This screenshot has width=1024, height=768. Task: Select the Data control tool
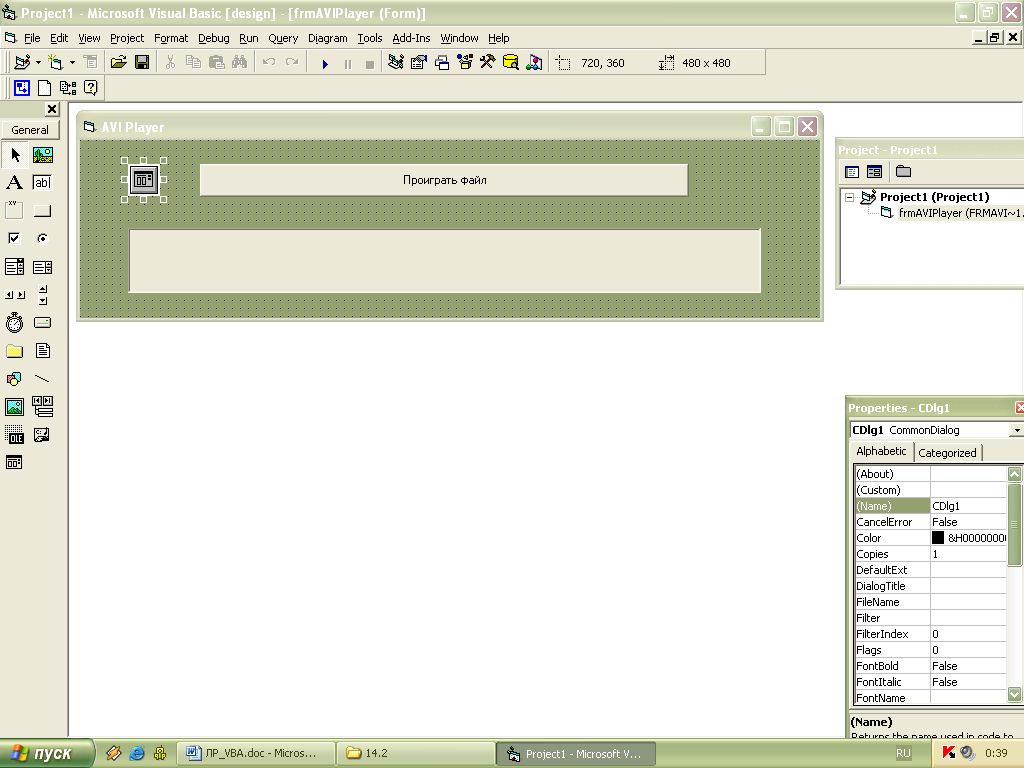pyautogui.click(x=42, y=407)
